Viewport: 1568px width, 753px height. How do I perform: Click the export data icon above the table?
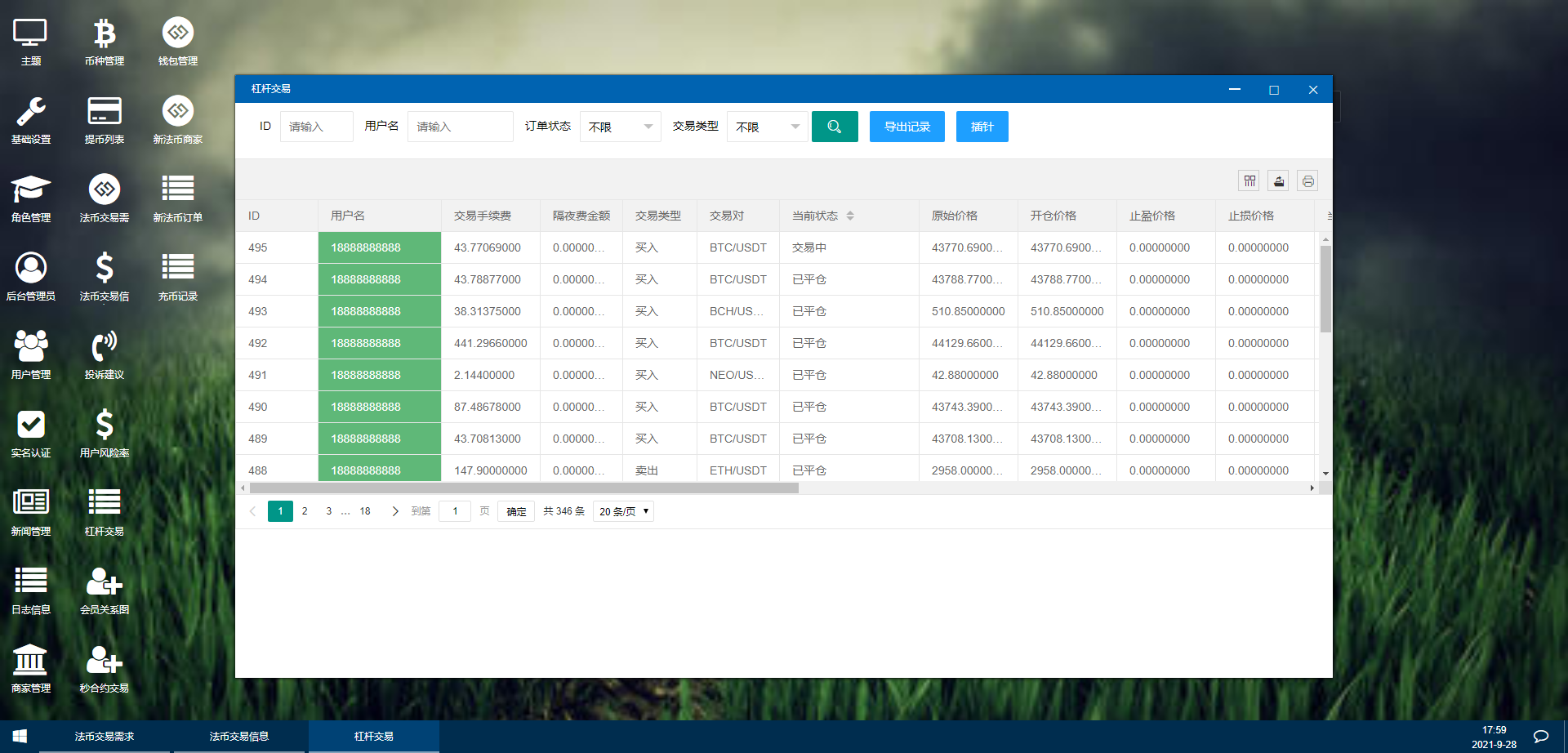coord(1278,180)
